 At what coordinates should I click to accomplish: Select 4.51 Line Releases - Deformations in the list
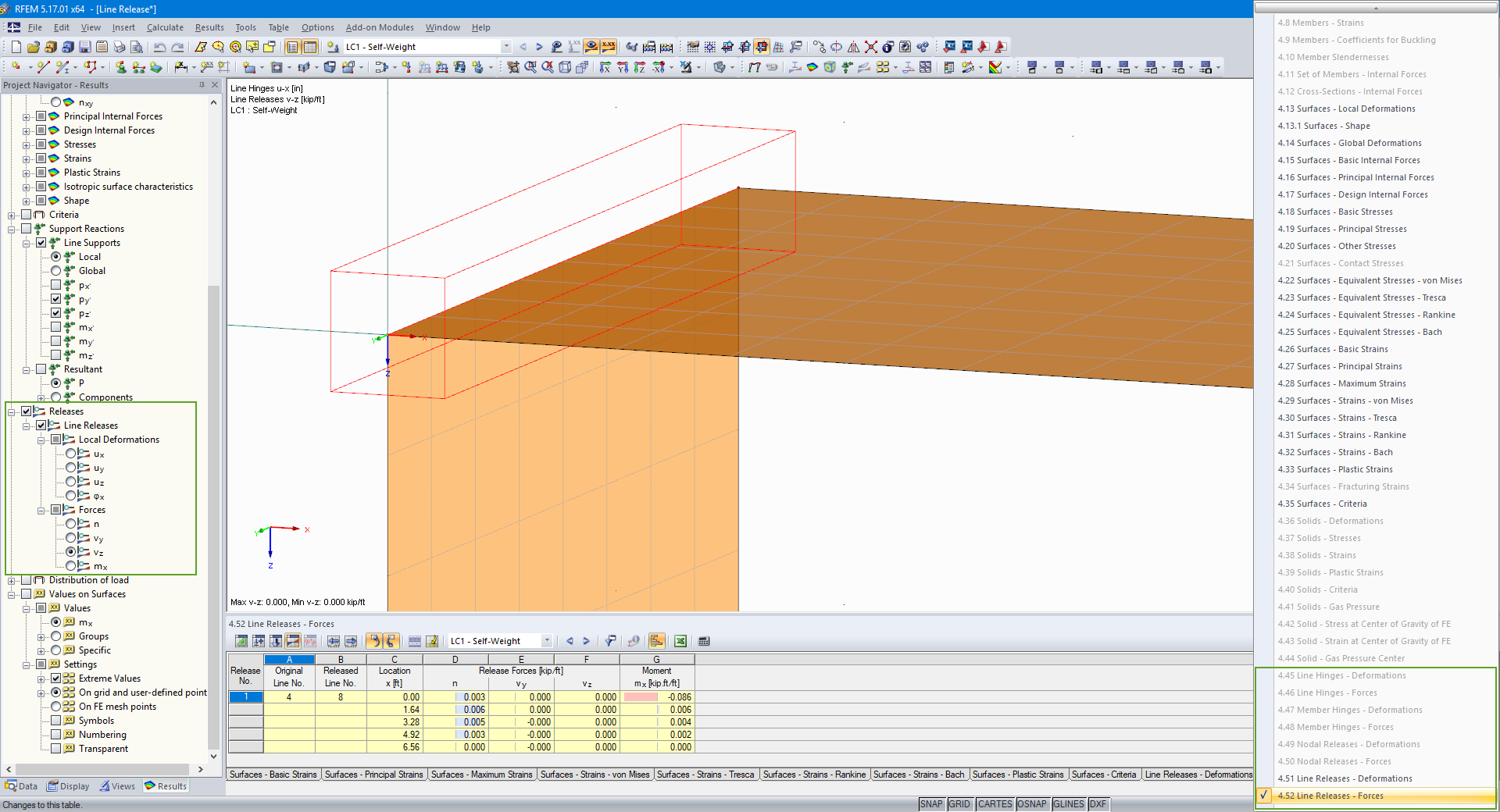[x=1345, y=778]
